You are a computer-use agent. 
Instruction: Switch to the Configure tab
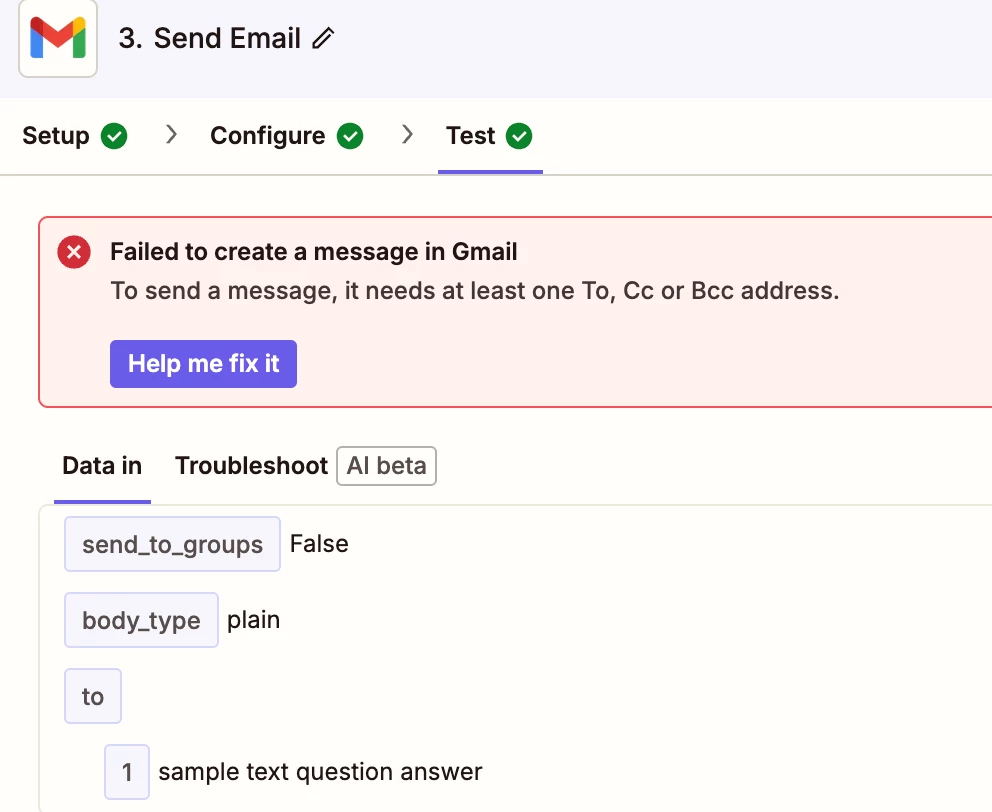click(267, 136)
